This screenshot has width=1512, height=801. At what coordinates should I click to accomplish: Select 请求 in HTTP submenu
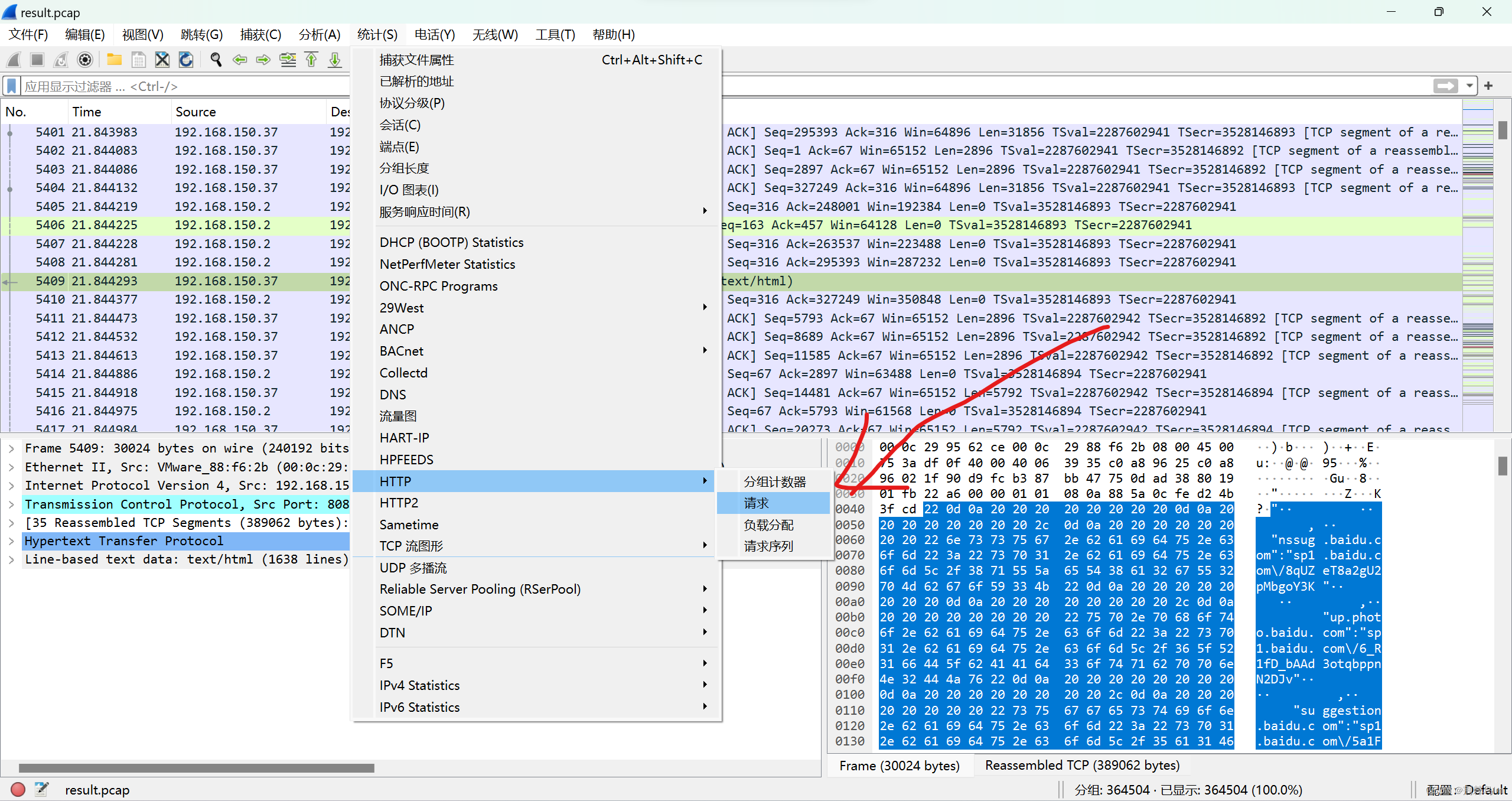[773, 503]
